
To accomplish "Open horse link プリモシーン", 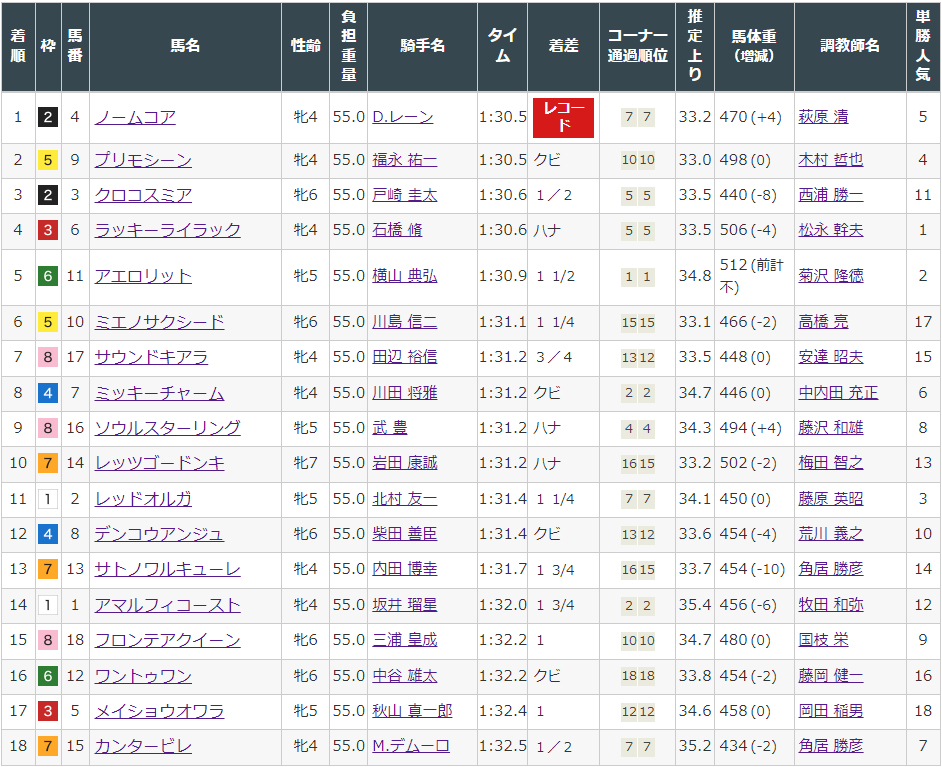I will 143,160.
